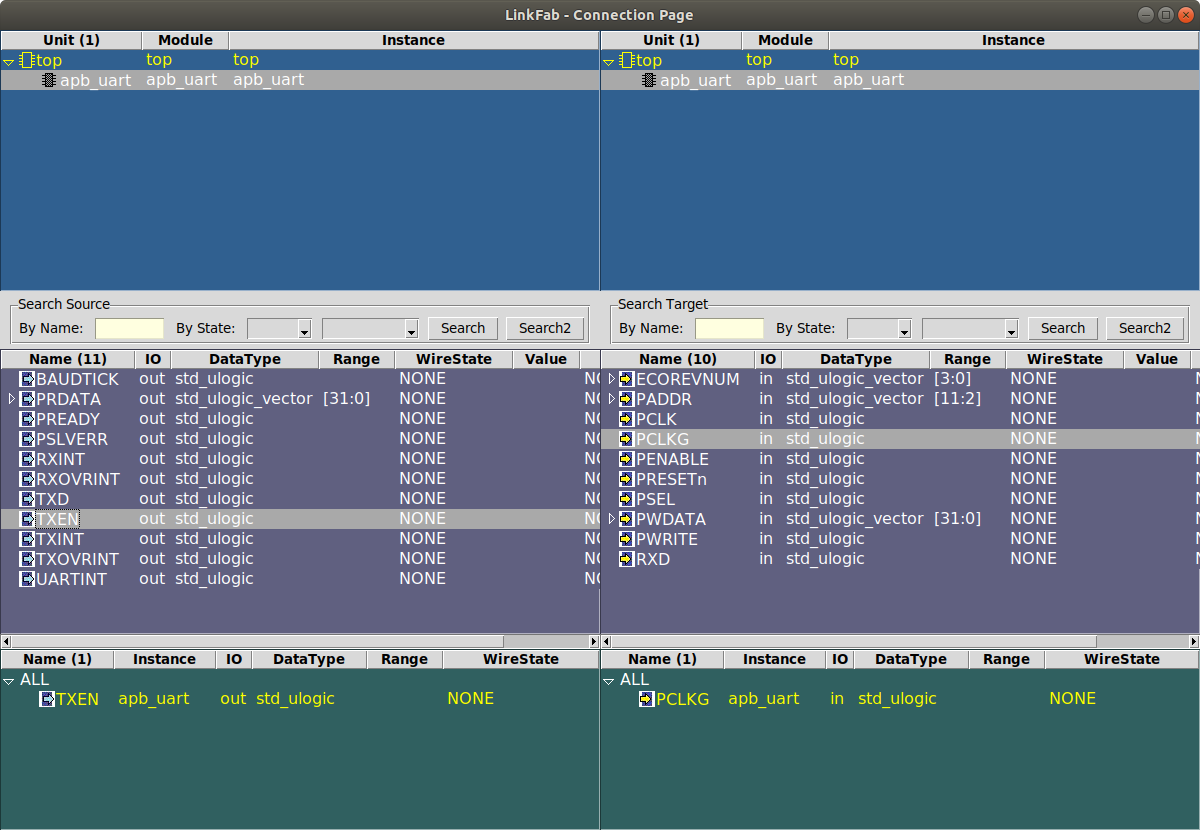Screen dimensions: 1200x830
Task: Select the PREADY output port icon
Action: pyautogui.click(x=28, y=419)
